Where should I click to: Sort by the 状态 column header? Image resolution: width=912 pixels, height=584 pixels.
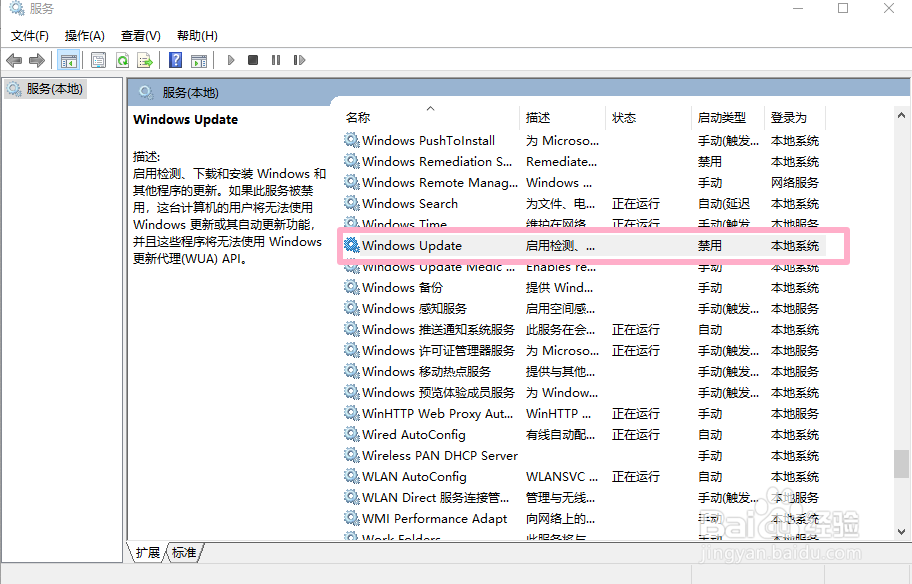point(649,117)
